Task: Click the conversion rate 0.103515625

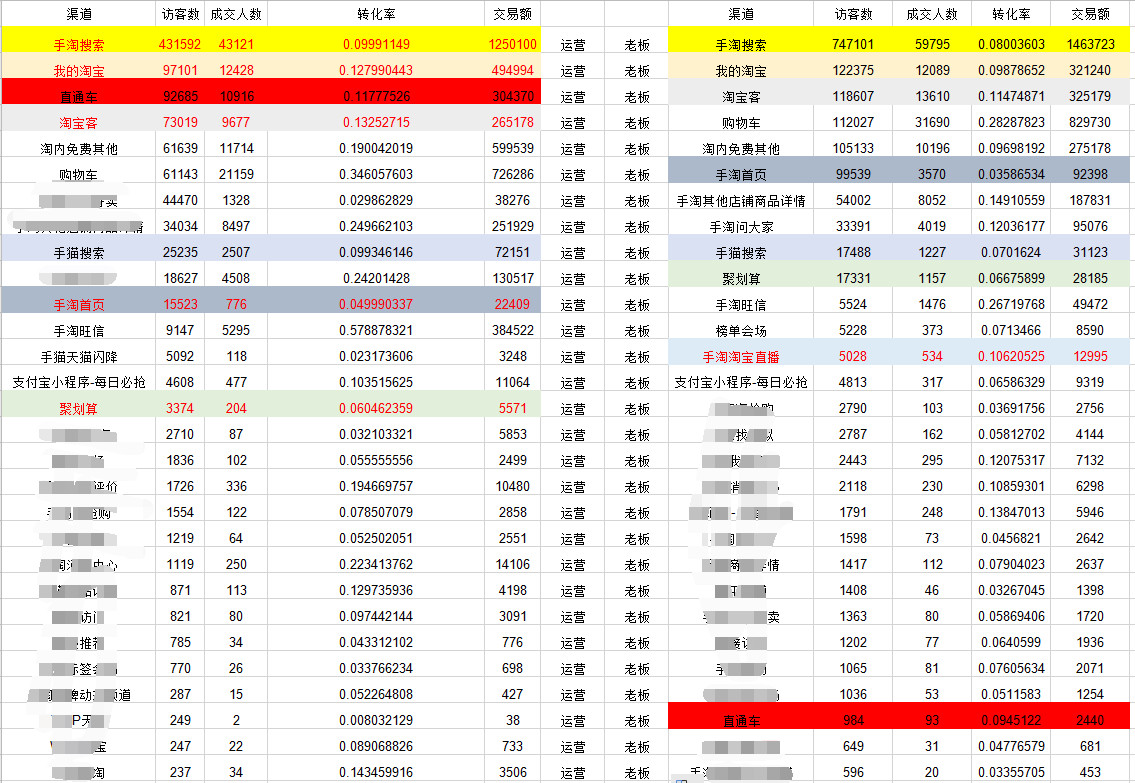Action: coord(376,383)
